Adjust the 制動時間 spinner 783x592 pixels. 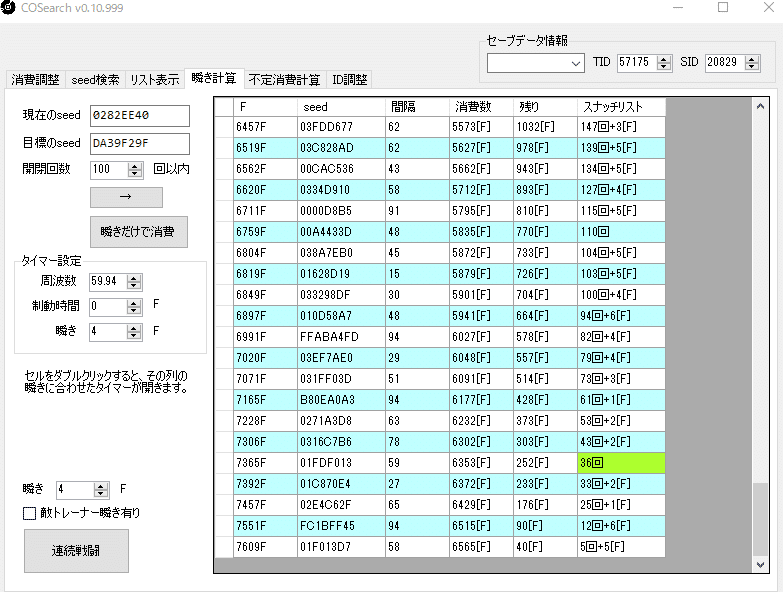pos(133,307)
